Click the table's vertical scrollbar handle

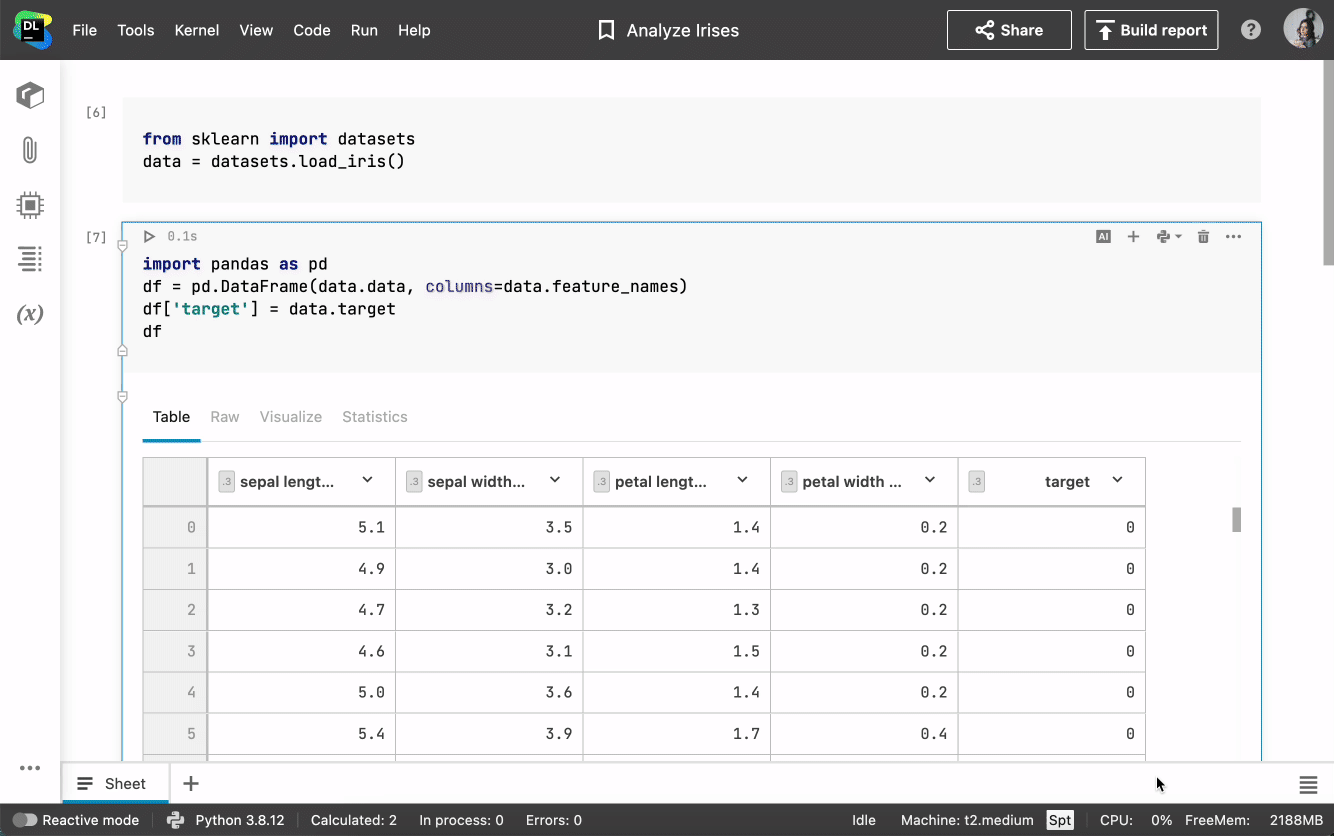pos(1236,520)
